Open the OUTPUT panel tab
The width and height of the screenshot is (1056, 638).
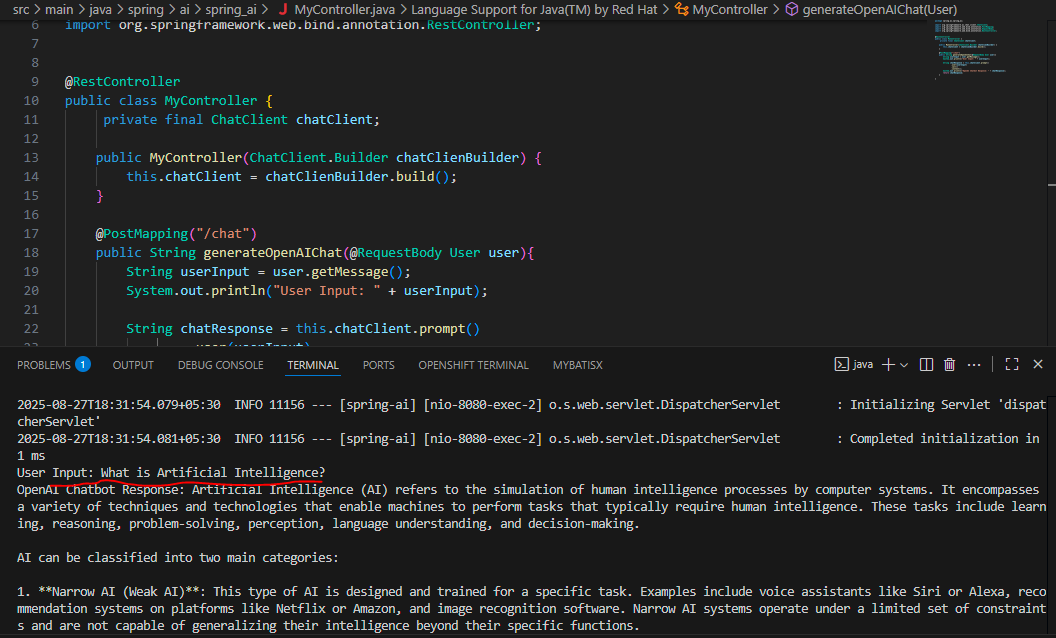[133, 364]
